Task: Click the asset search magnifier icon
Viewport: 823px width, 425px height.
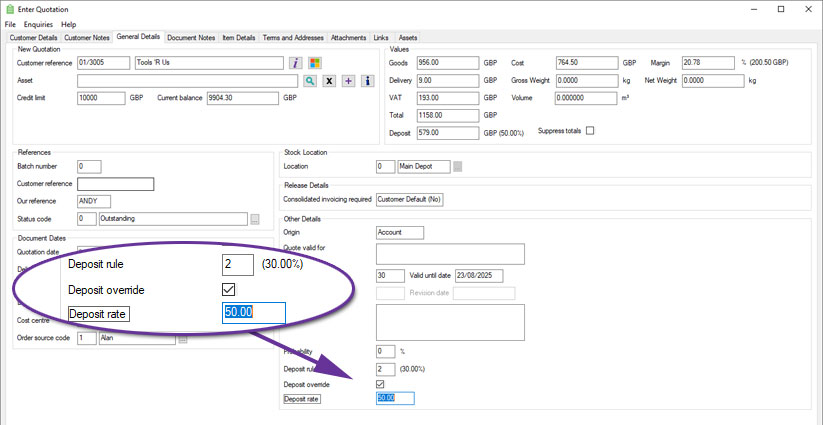Action: coord(311,80)
